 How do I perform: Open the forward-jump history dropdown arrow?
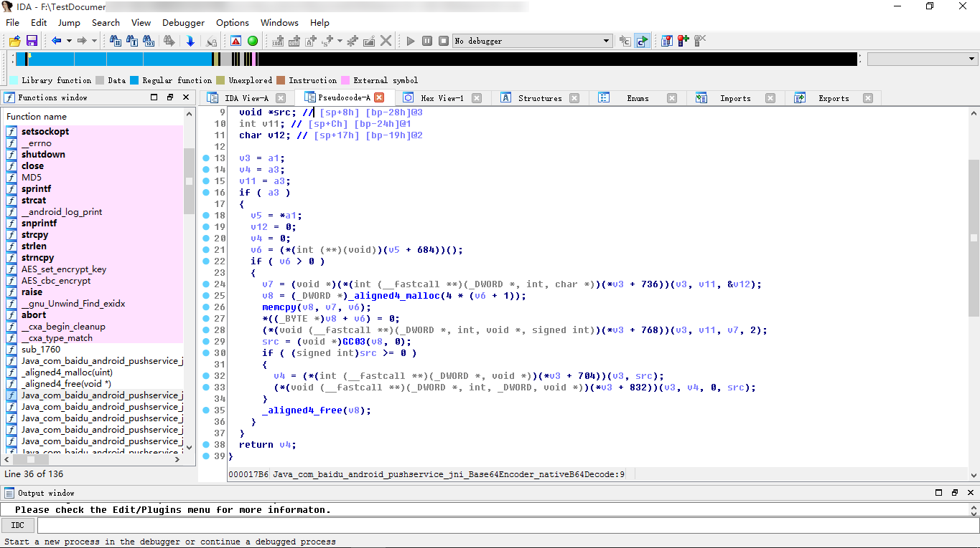[94, 41]
